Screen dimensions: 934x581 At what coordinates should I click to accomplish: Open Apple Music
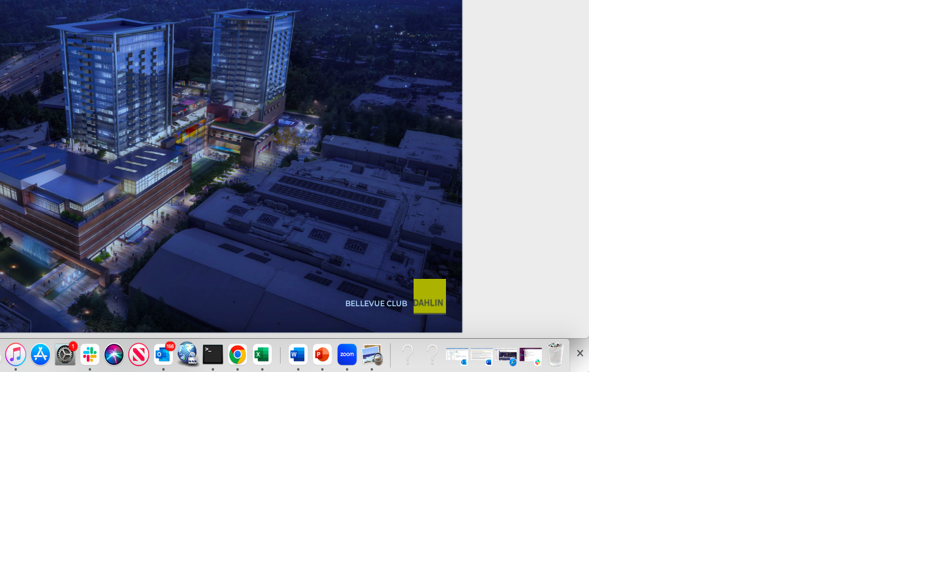pyautogui.click(x=15, y=353)
